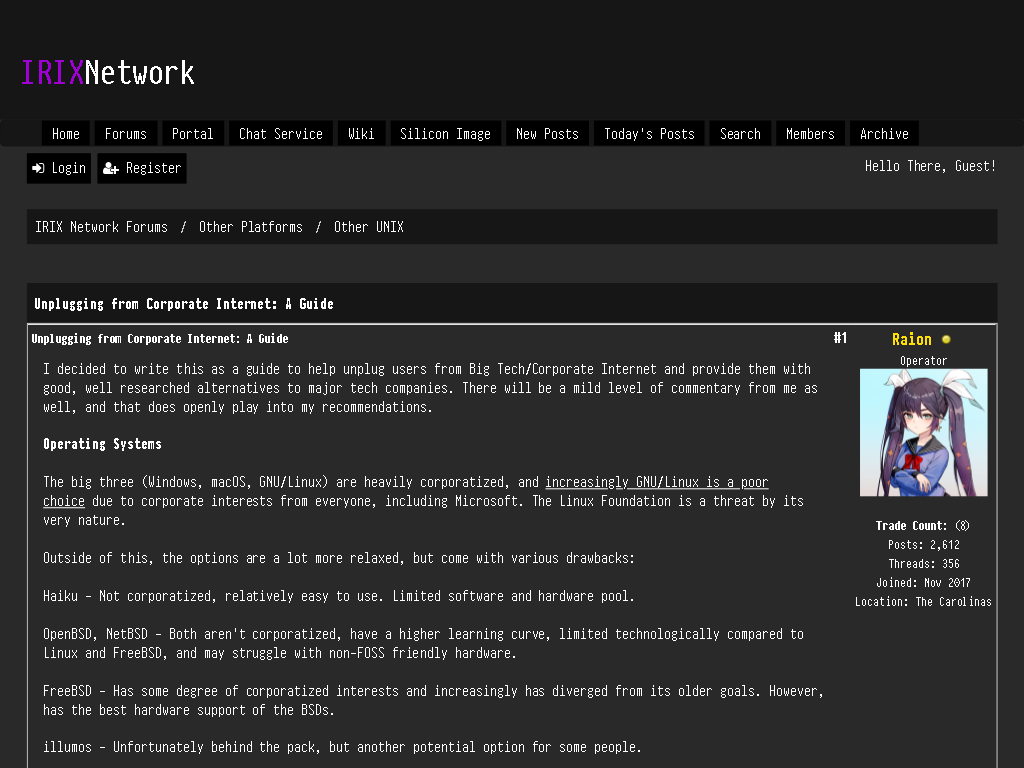
Task: Open Raion's avatar image
Action: (923, 432)
